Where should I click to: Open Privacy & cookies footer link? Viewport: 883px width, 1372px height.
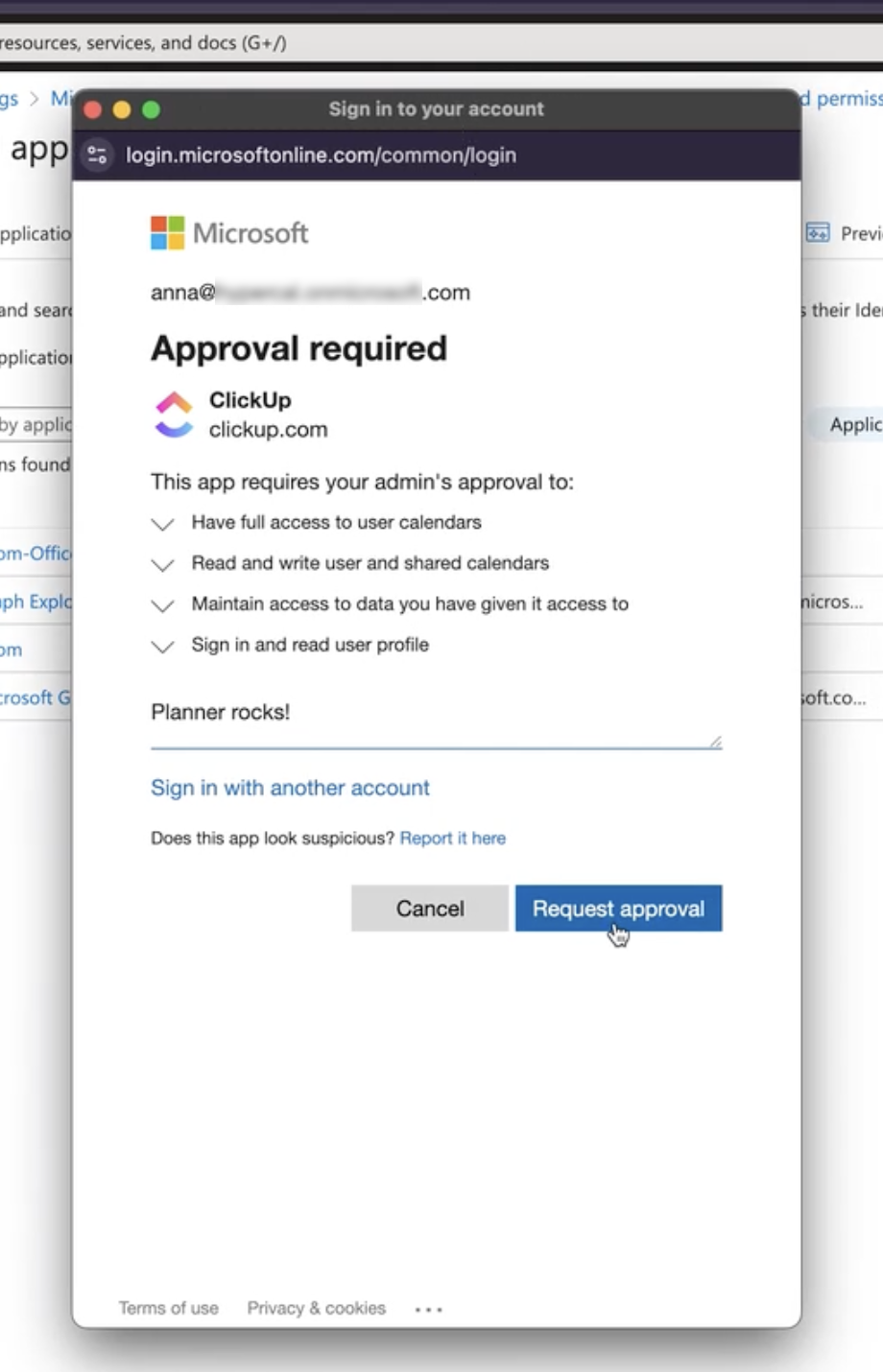316,1308
